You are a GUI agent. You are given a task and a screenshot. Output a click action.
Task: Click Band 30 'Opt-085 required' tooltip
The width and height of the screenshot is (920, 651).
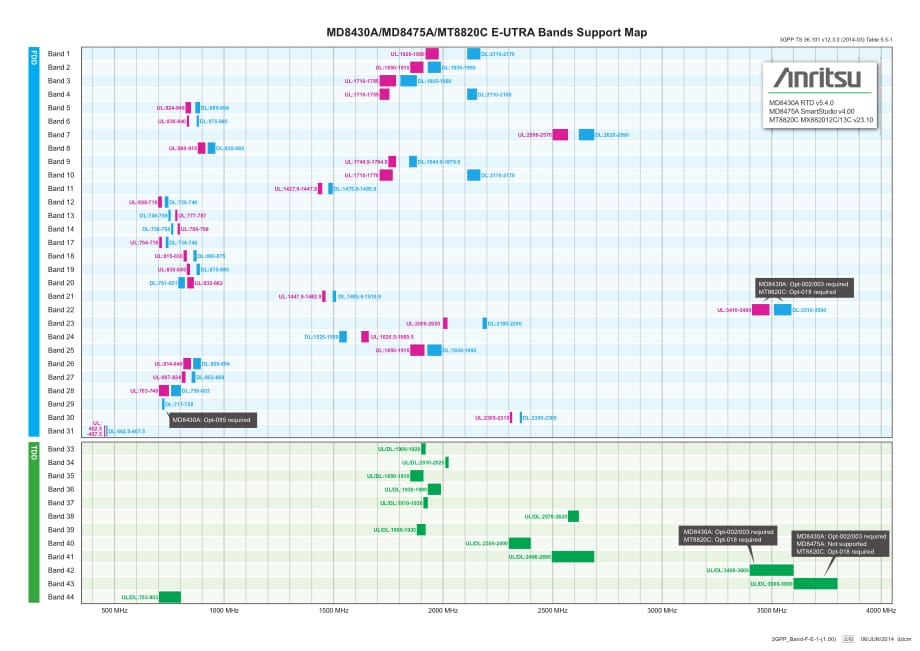point(213,420)
